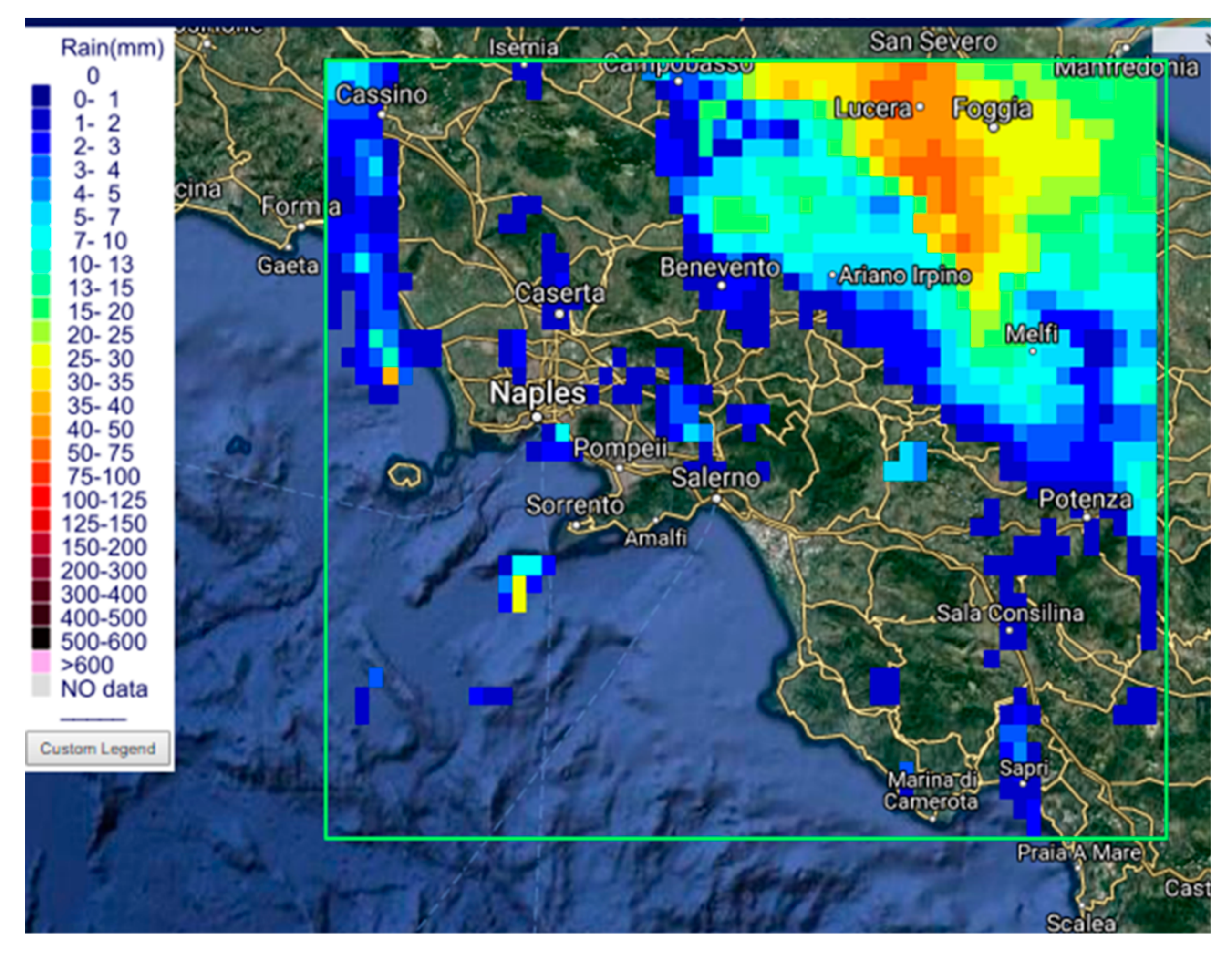The height and width of the screenshot is (955, 1232).
Task: Click the yellow rain pixel south of Sorrento
Action: click(x=519, y=595)
